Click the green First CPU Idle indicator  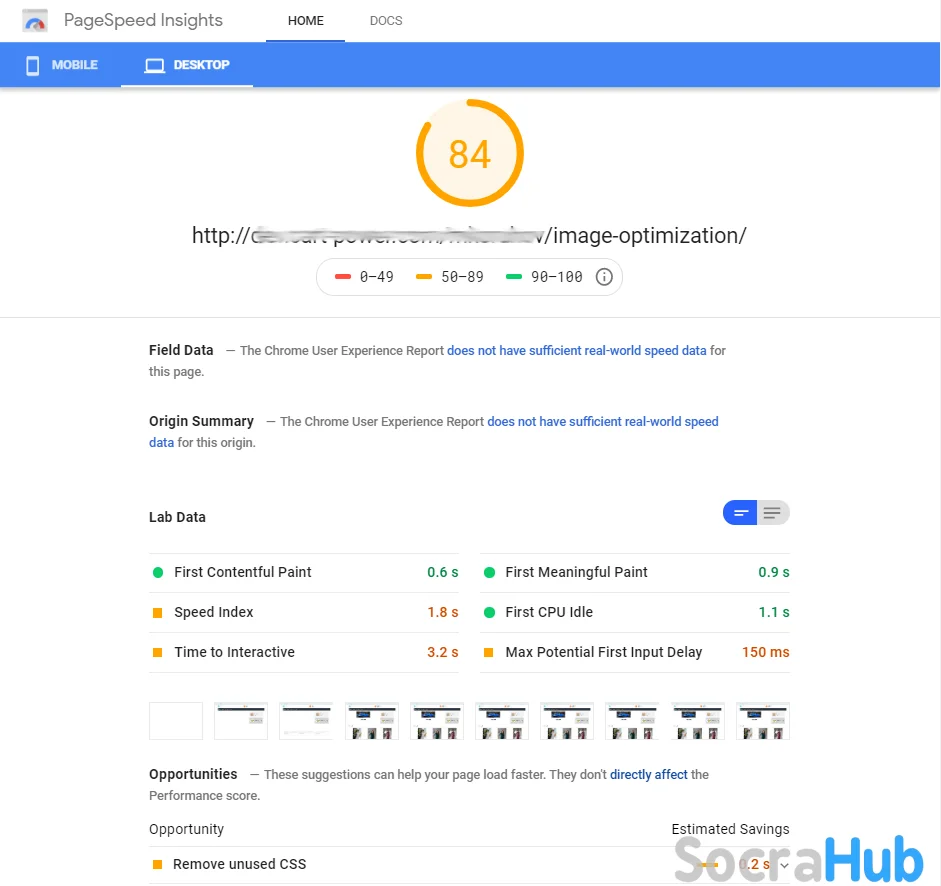(489, 613)
